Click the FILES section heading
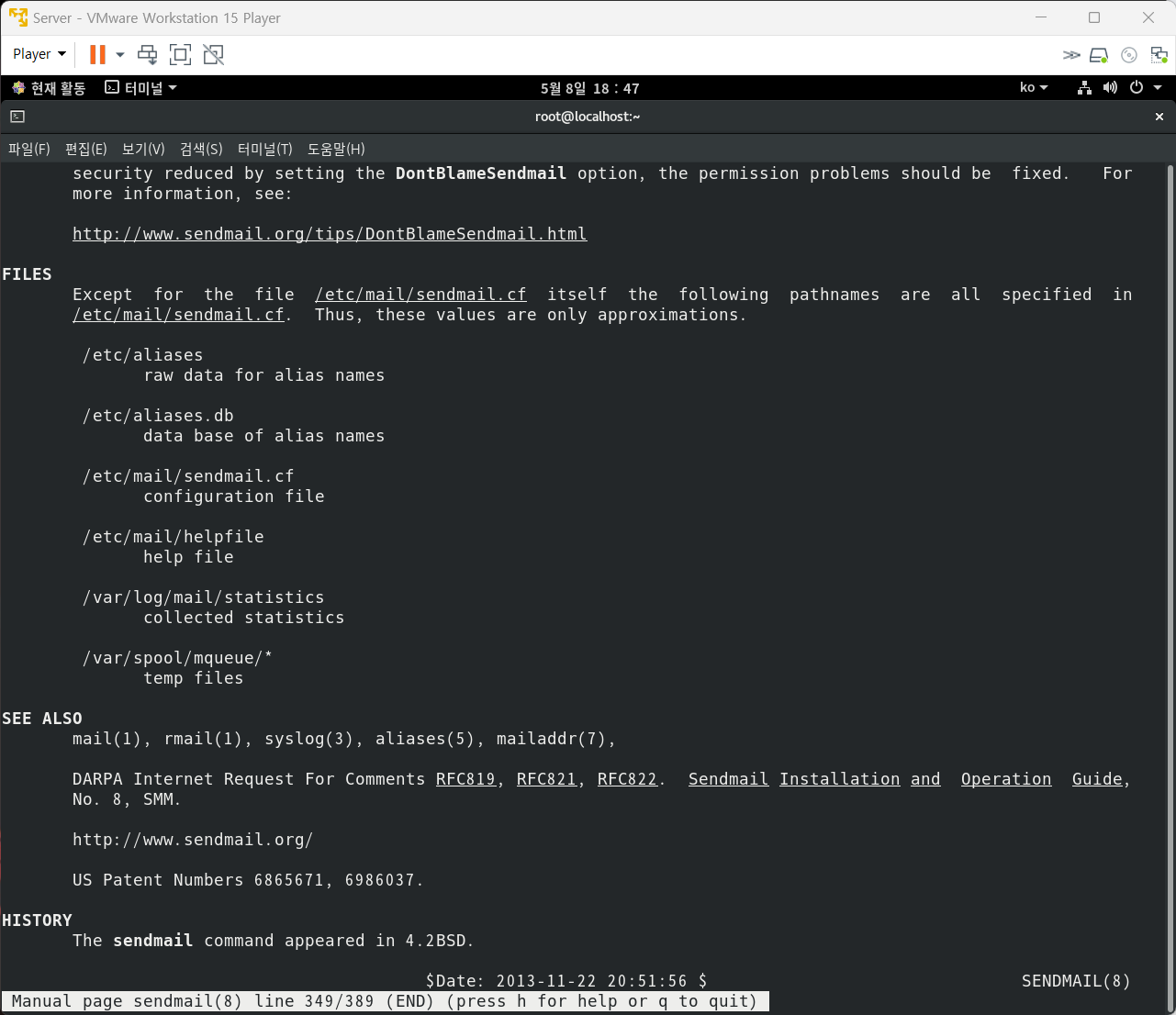The width and height of the screenshot is (1176, 1015). 27,274
